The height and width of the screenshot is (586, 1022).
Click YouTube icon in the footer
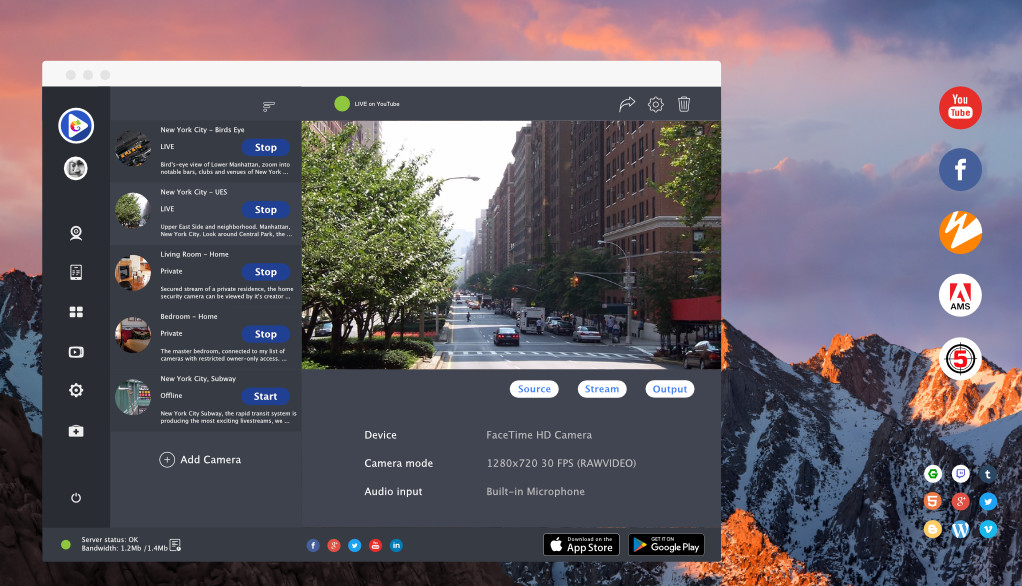tap(375, 546)
